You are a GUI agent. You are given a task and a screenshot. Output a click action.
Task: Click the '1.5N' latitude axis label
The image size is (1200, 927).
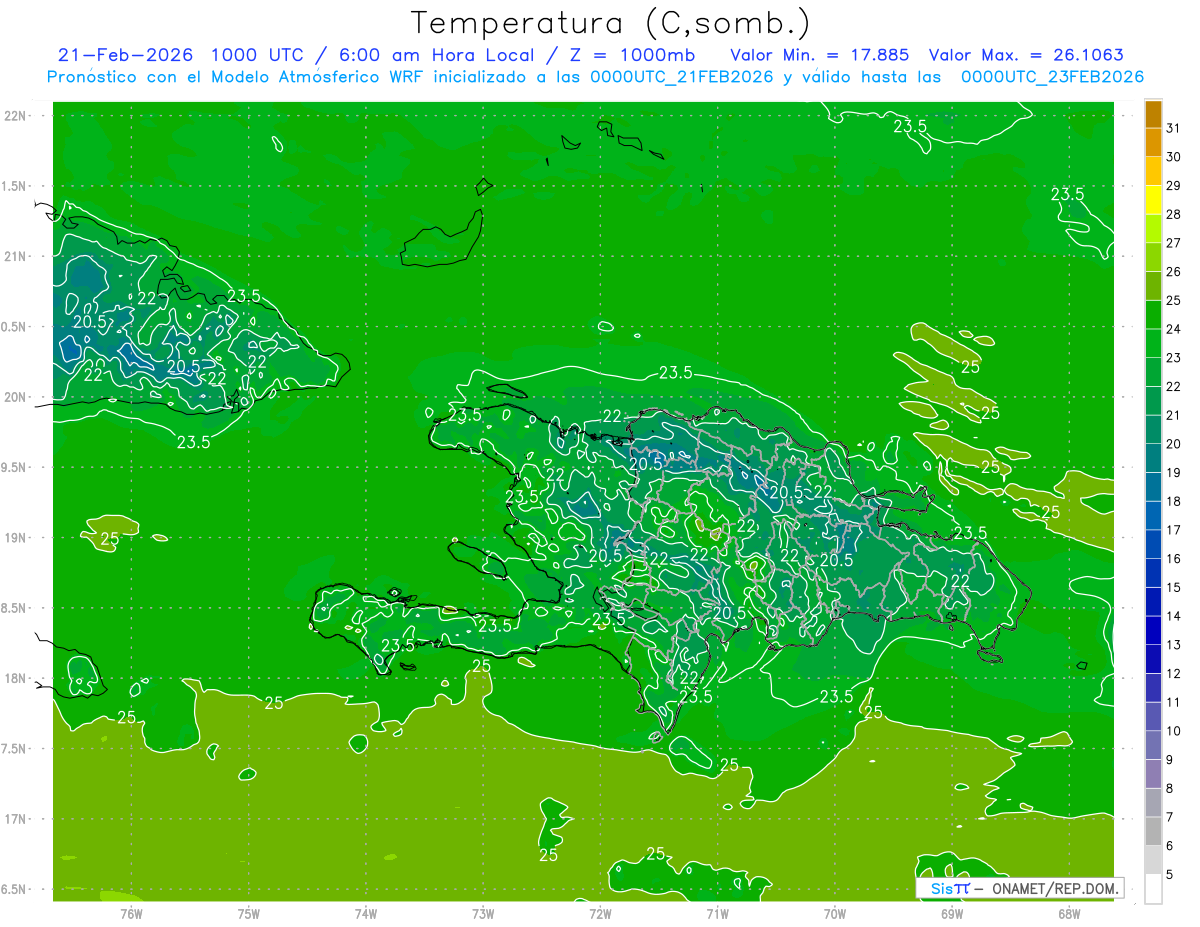pyautogui.click(x=14, y=186)
